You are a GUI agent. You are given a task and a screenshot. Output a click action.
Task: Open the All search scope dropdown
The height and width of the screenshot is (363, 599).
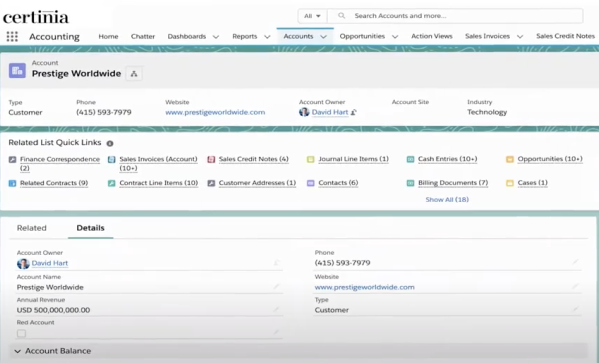[312, 16]
